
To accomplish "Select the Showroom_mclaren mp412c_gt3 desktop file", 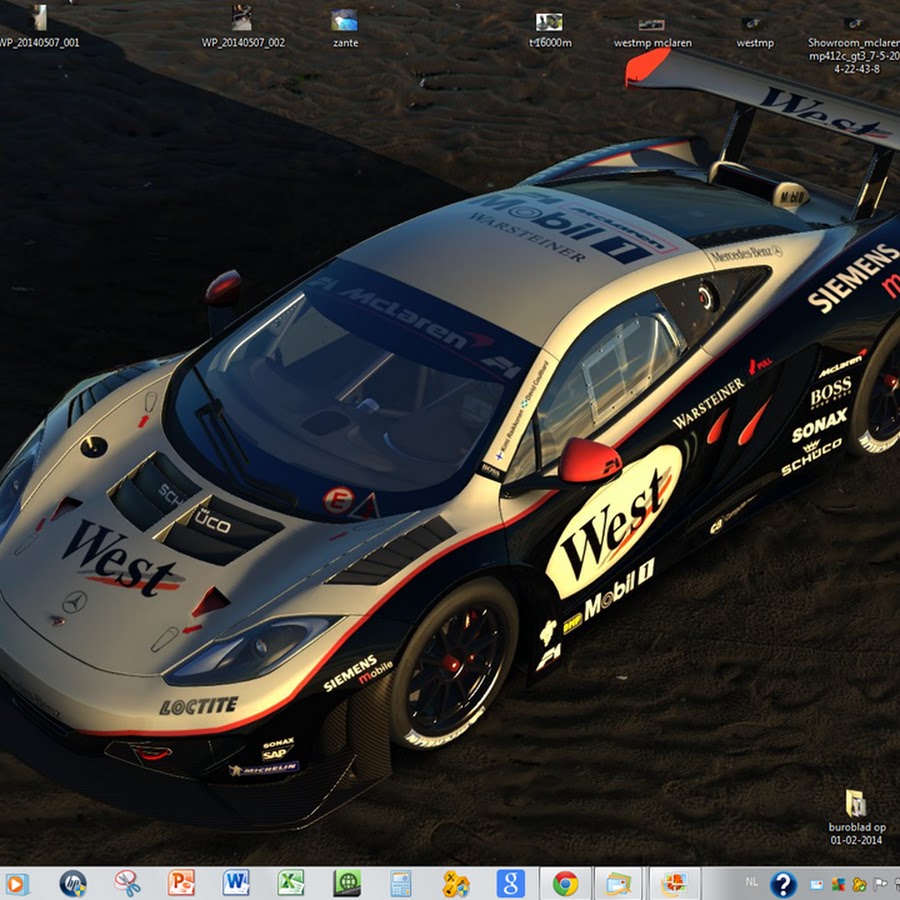I will point(855,45).
